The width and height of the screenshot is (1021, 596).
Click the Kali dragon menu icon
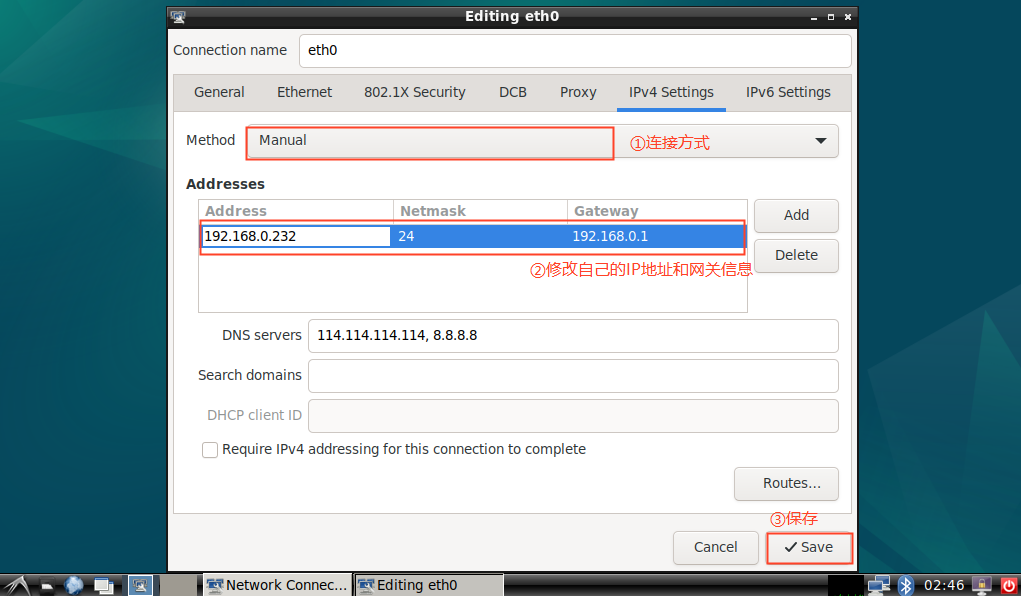coord(17,585)
